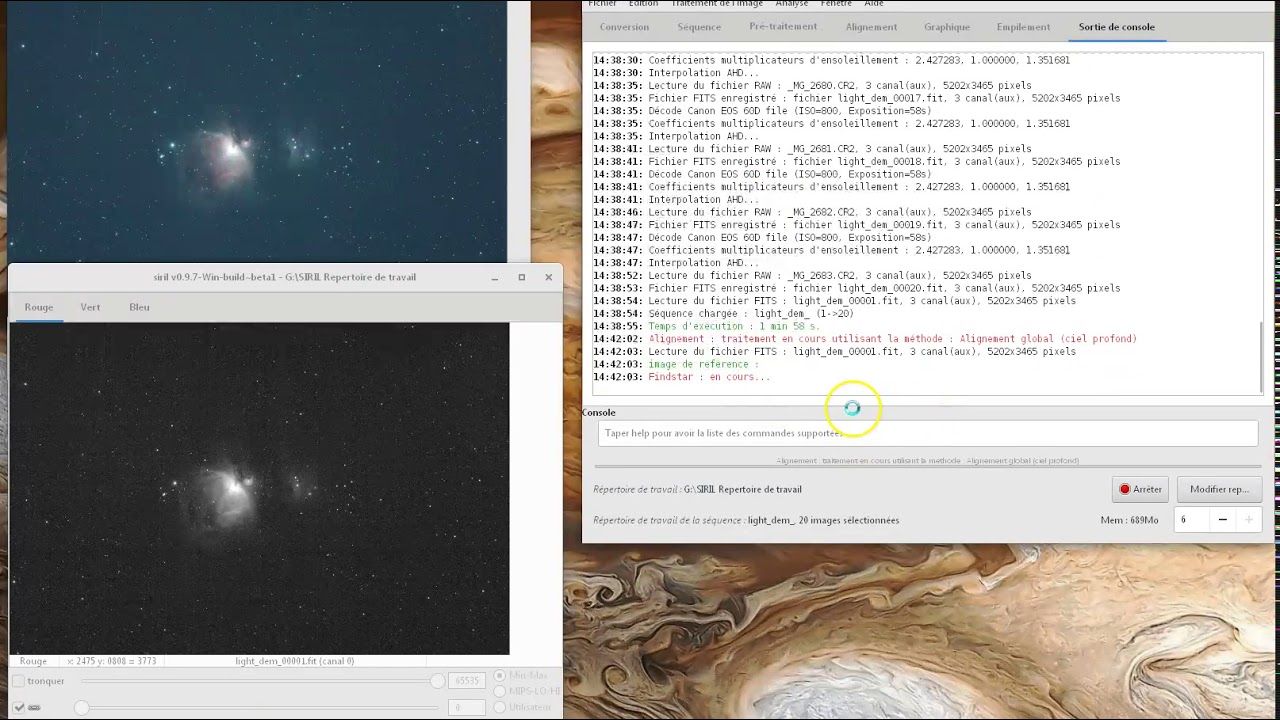Click the chain link icon
The width and height of the screenshot is (1280, 720).
(35, 707)
